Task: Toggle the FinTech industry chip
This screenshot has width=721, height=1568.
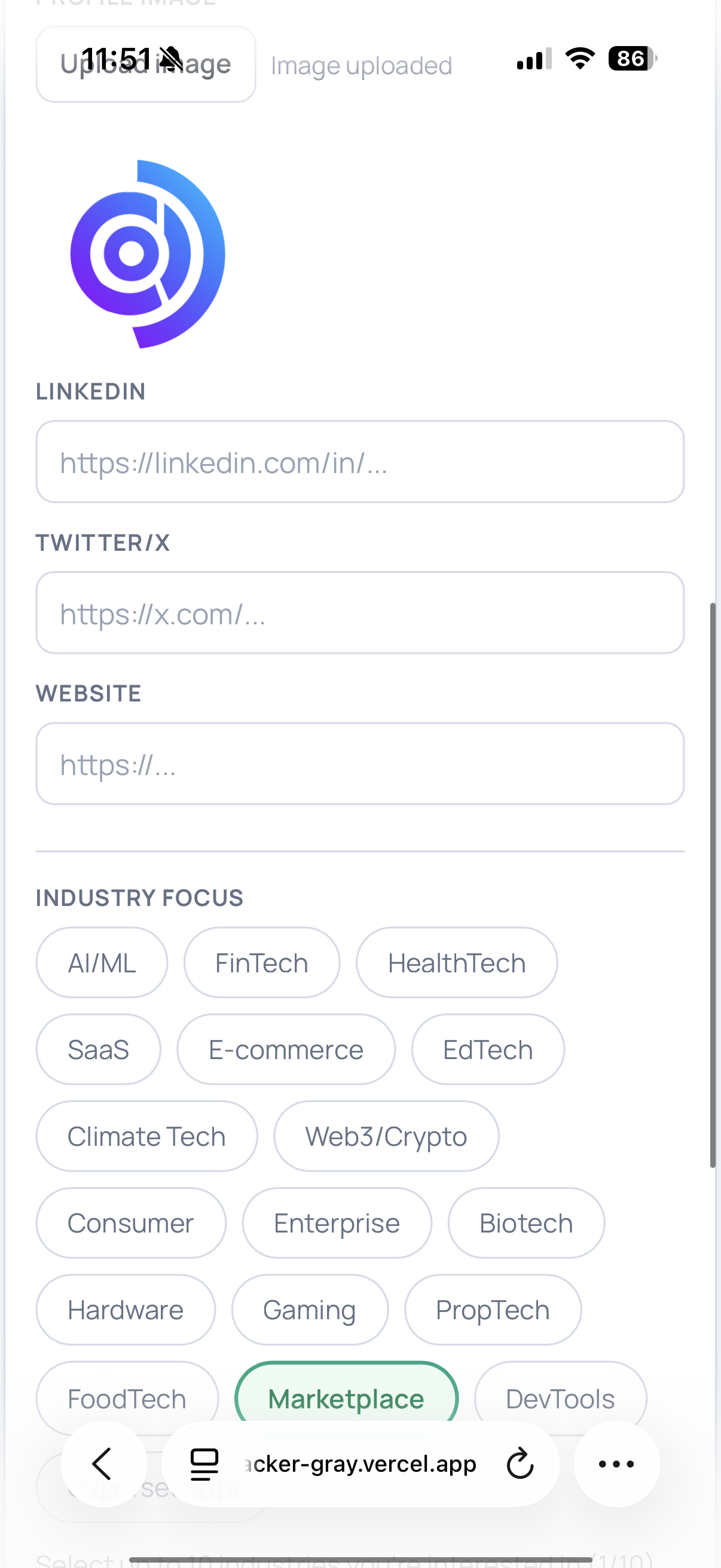Action: pyautogui.click(x=262, y=962)
